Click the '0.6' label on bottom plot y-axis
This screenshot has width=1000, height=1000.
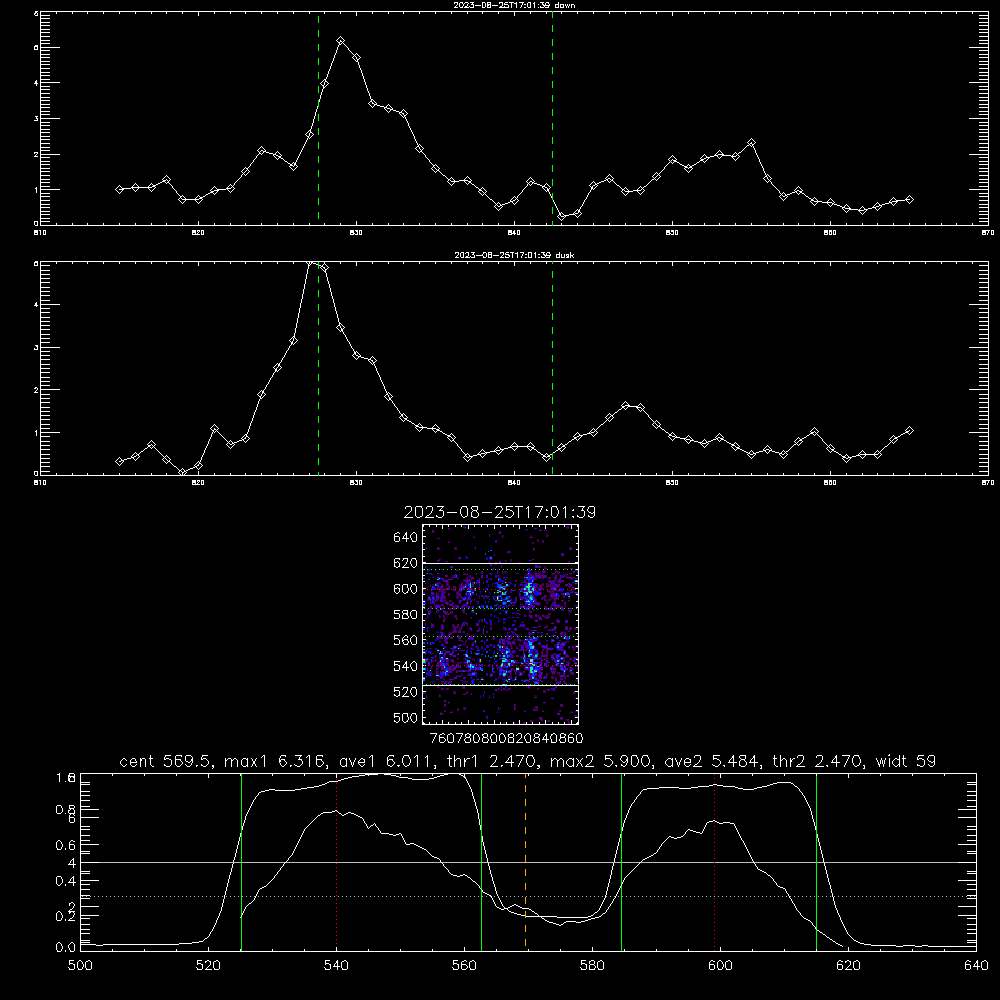(x=66, y=845)
